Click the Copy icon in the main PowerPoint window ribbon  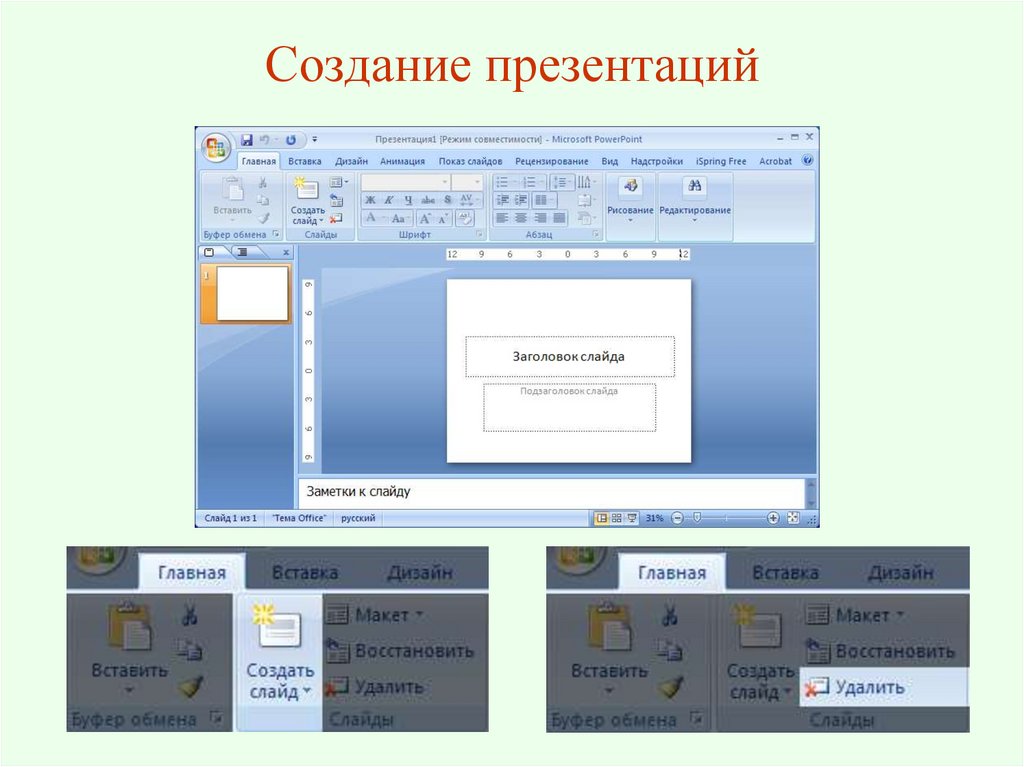263,200
